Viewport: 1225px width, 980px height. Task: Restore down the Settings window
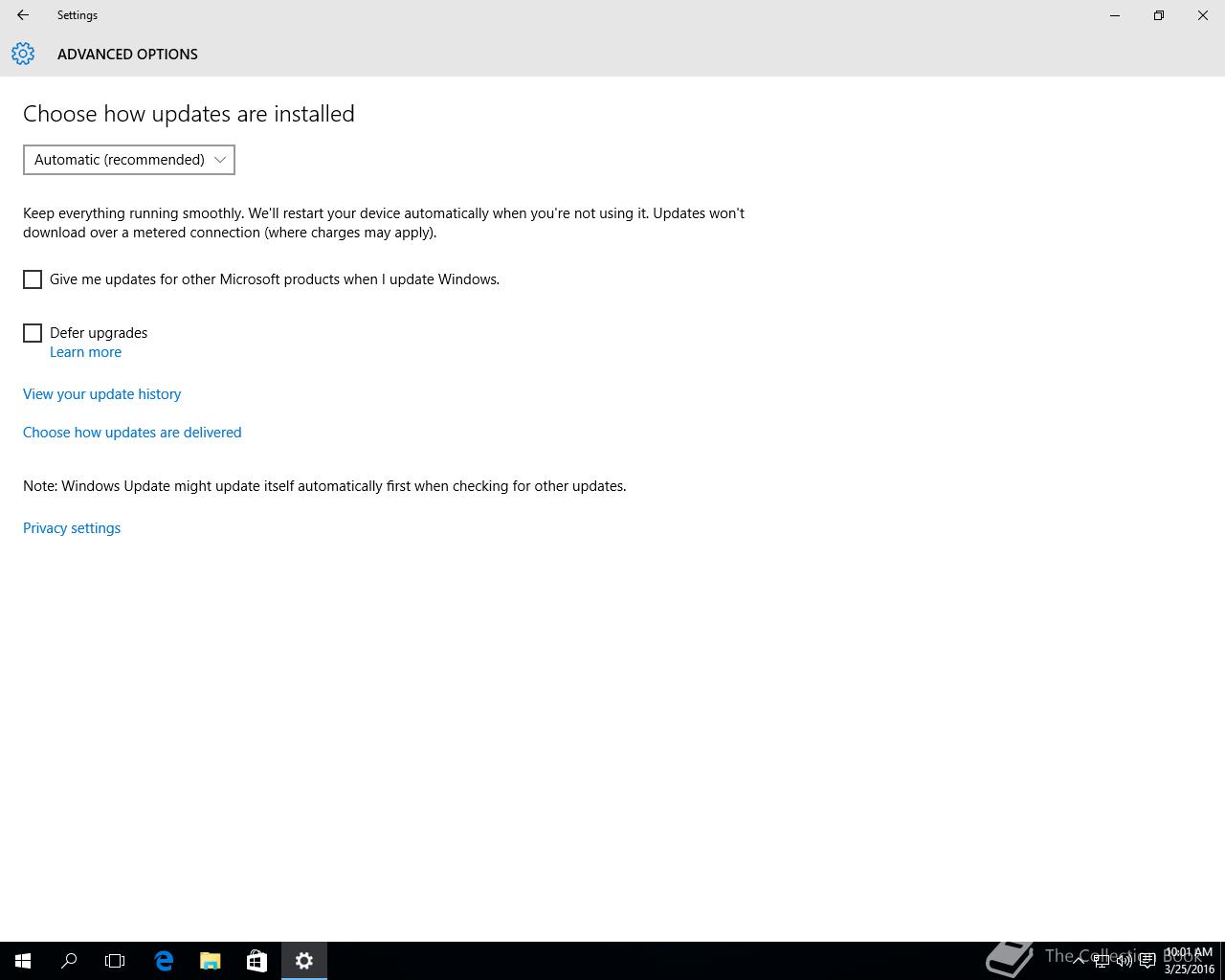pyautogui.click(x=1159, y=15)
